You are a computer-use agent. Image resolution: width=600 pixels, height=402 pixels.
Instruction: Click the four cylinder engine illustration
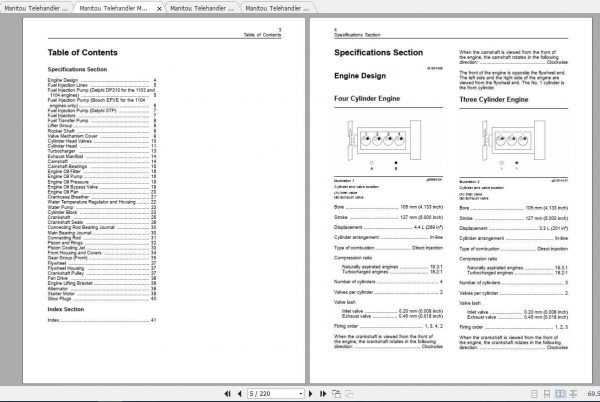tap(385, 143)
